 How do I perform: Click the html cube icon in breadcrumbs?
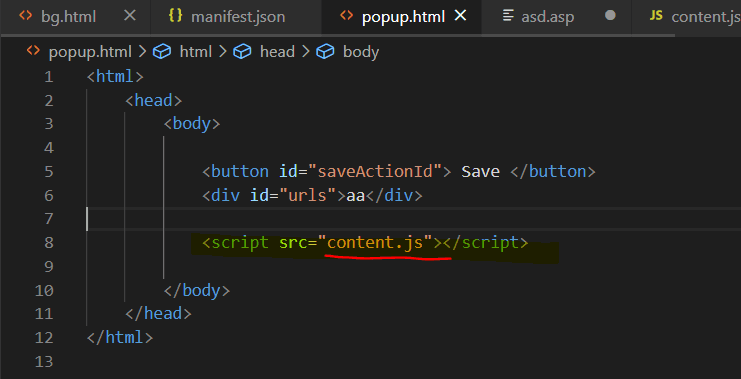click(x=162, y=52)
